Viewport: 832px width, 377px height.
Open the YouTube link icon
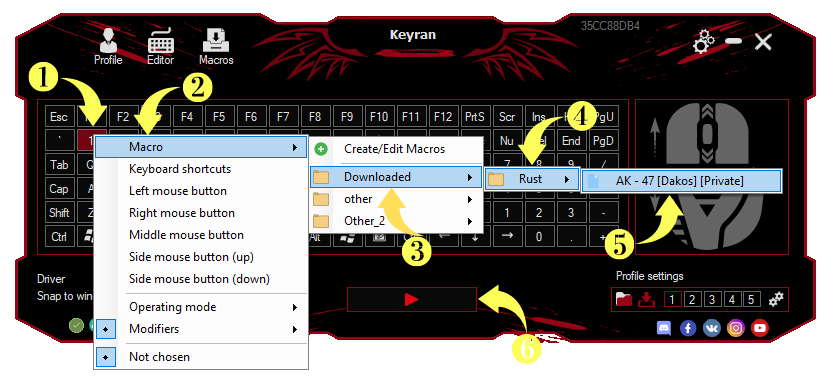tap(760, 328)
